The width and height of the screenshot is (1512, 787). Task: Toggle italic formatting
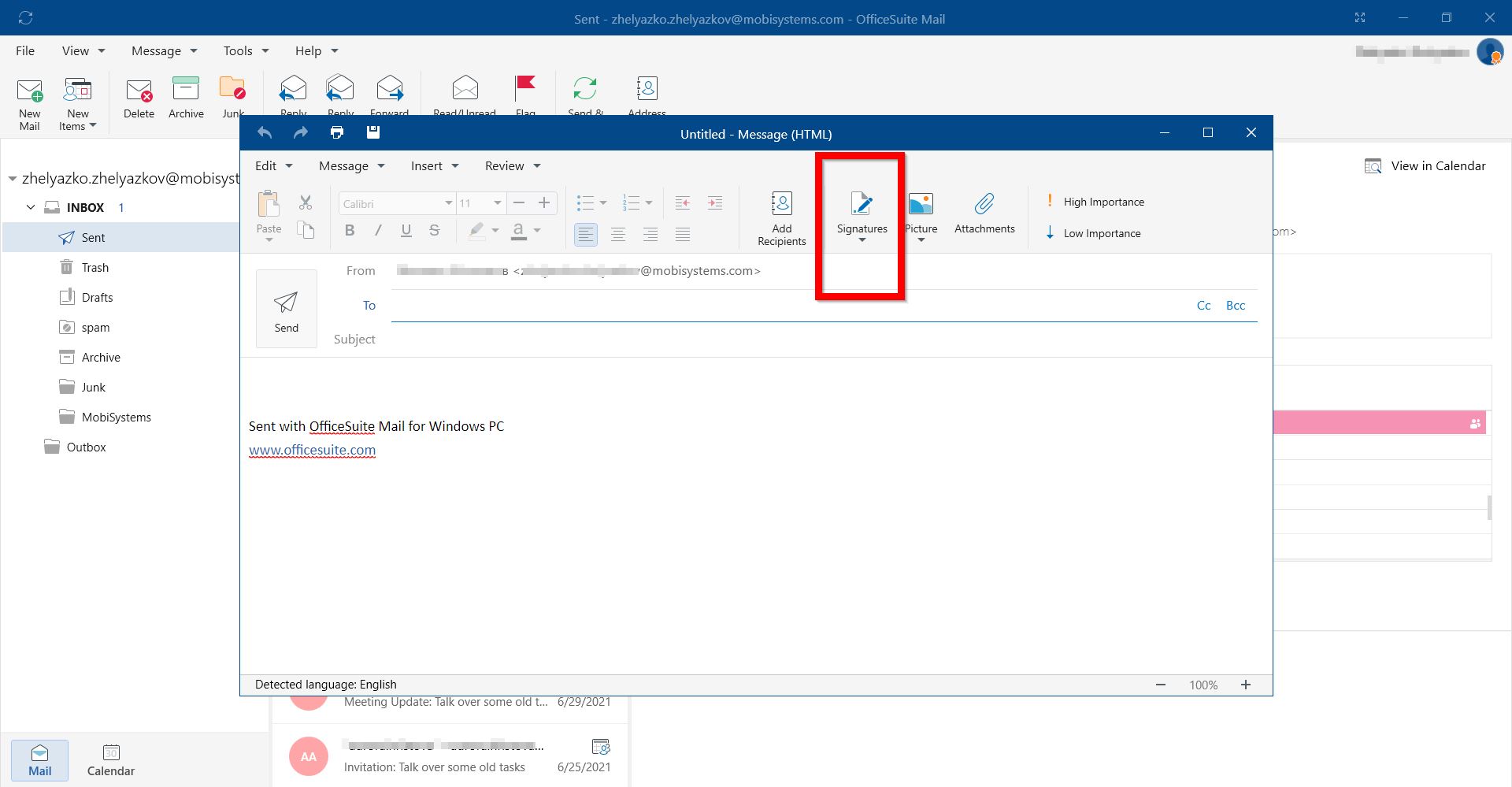[378, 230]
